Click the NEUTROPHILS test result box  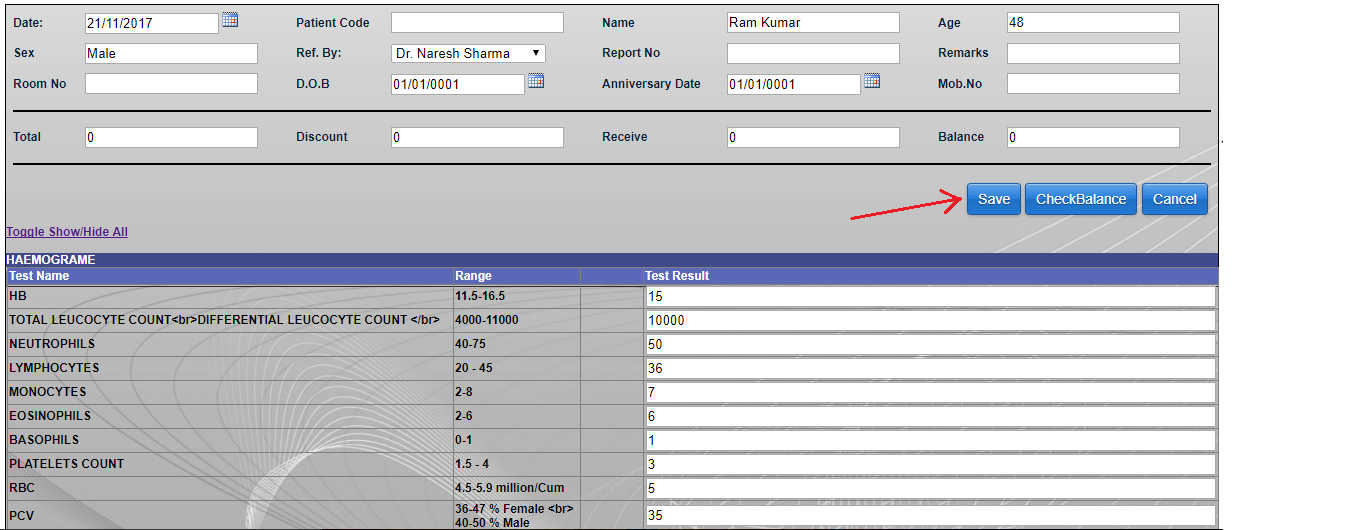pyautogui.click(x=930, y=345)
